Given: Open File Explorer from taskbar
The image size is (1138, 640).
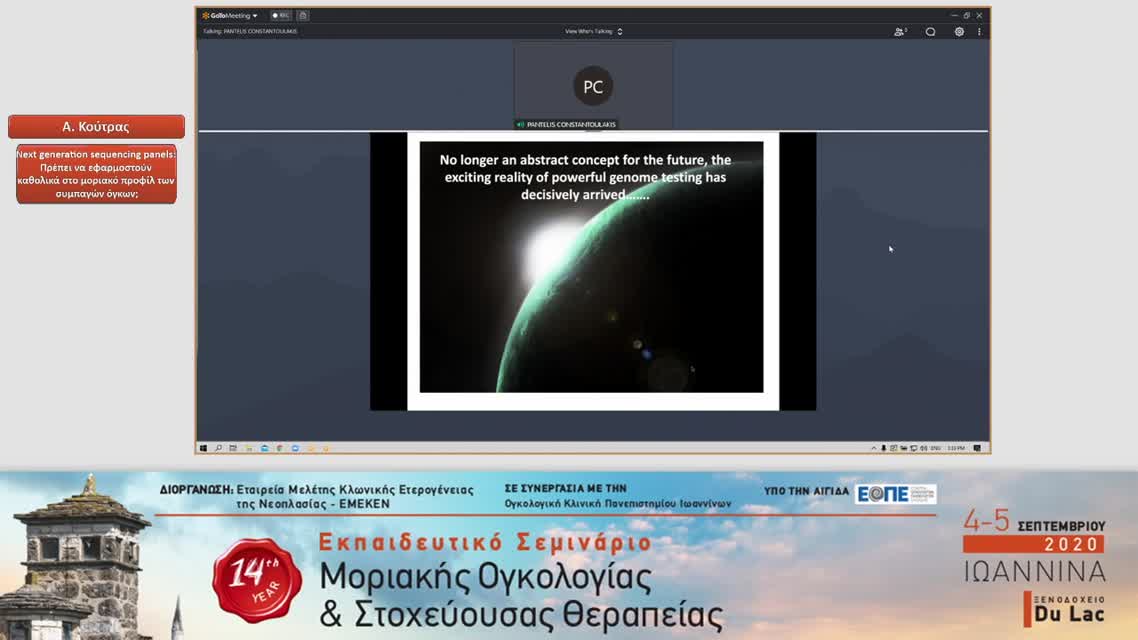Looking at the screenshot, I should (265, 448).
